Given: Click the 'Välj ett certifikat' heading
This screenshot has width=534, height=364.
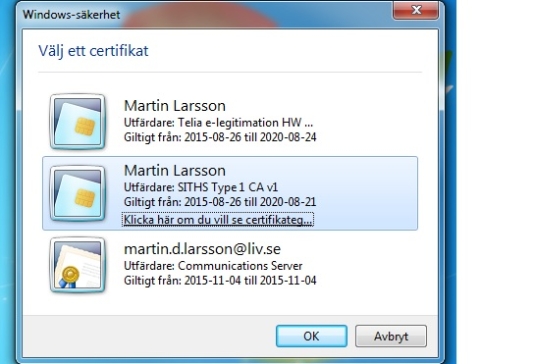Looking at the screenshot, I should [93, 51].
